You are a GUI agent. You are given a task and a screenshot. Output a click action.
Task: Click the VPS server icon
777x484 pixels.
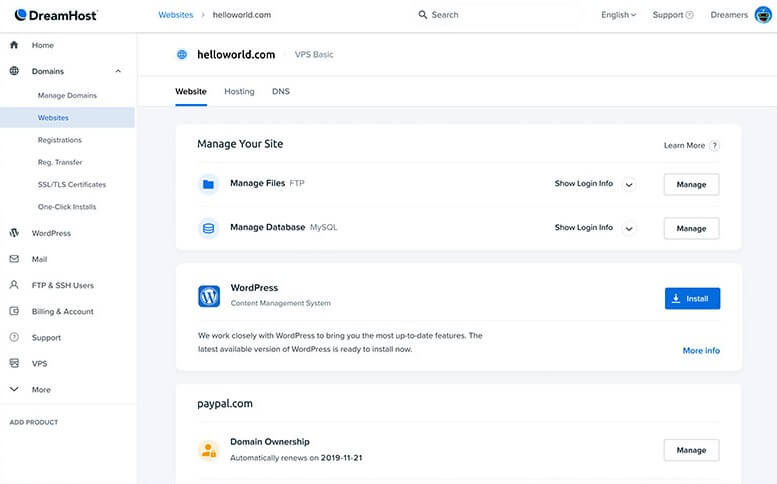coord(14,363)
